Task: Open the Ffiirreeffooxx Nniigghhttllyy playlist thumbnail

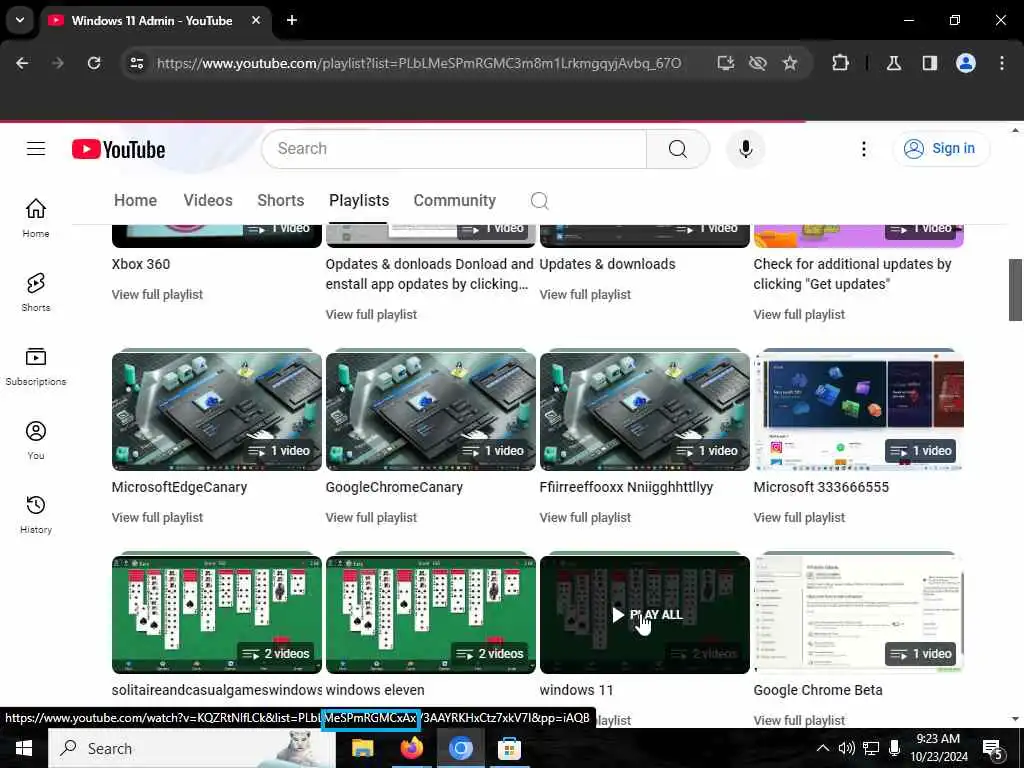Action: pyautogui.click(x=645, y=412)
